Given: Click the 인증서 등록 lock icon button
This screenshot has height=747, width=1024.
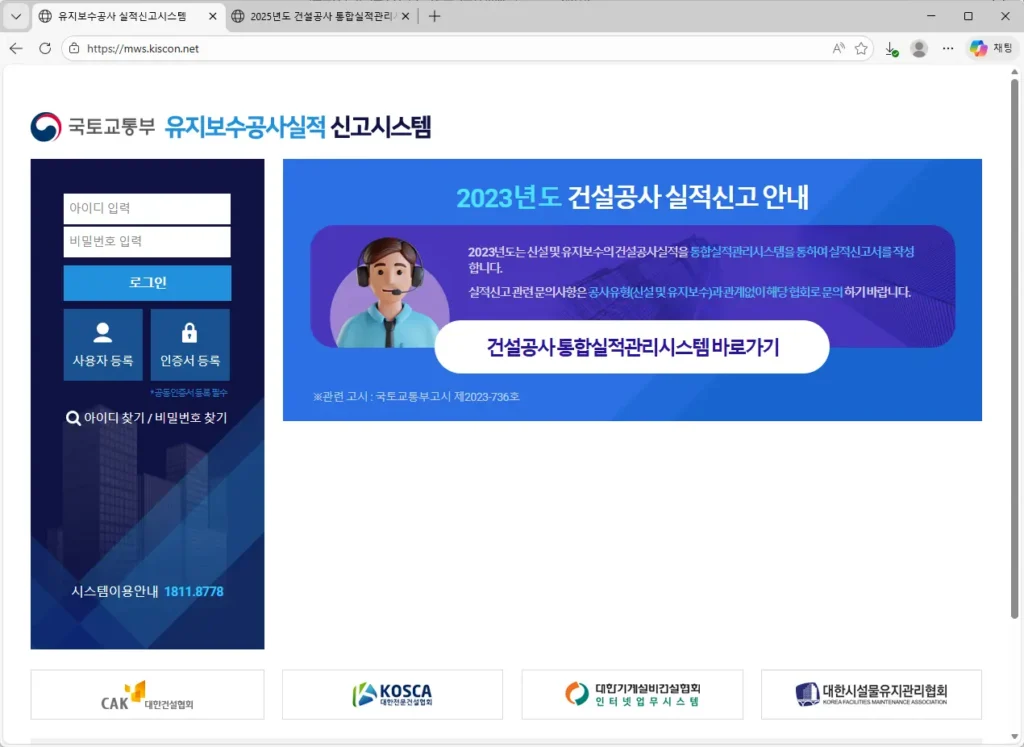Looking at the screenshot, I should point(190,344).
